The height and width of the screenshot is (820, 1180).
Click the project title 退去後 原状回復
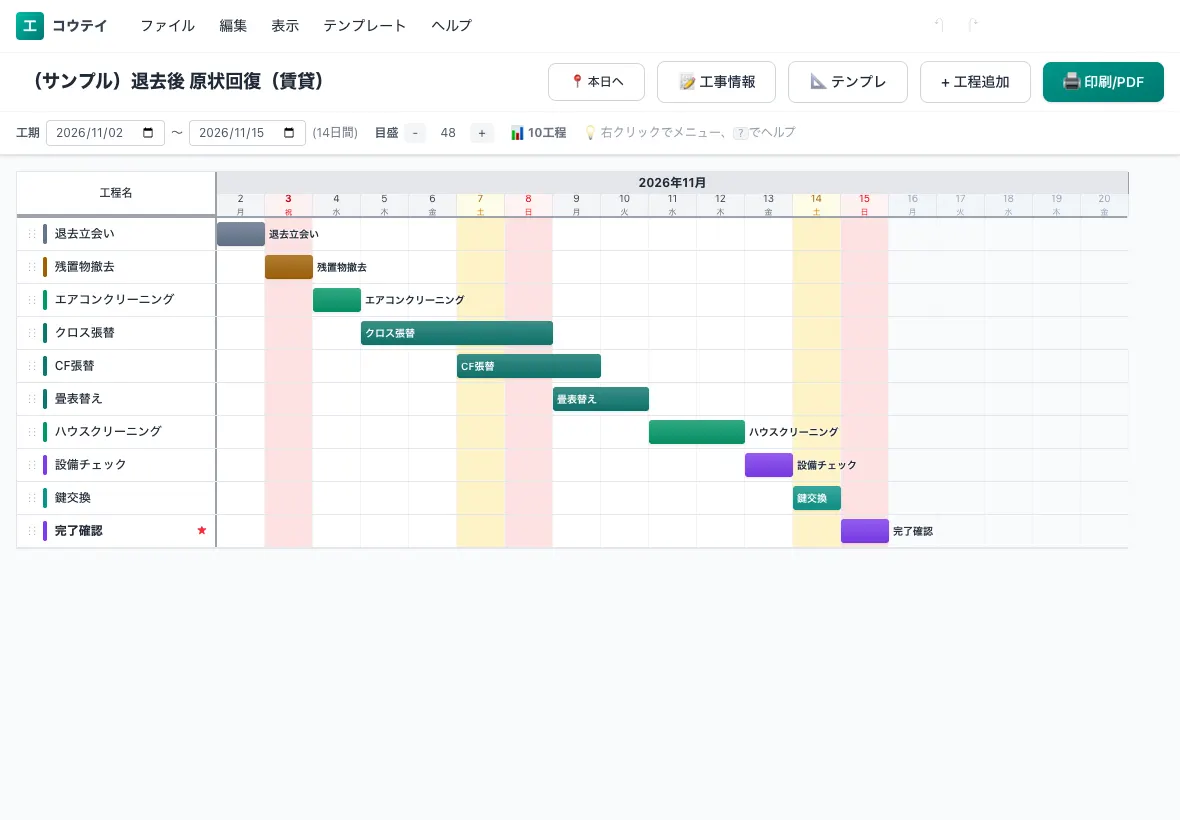[x=178, y=80]
